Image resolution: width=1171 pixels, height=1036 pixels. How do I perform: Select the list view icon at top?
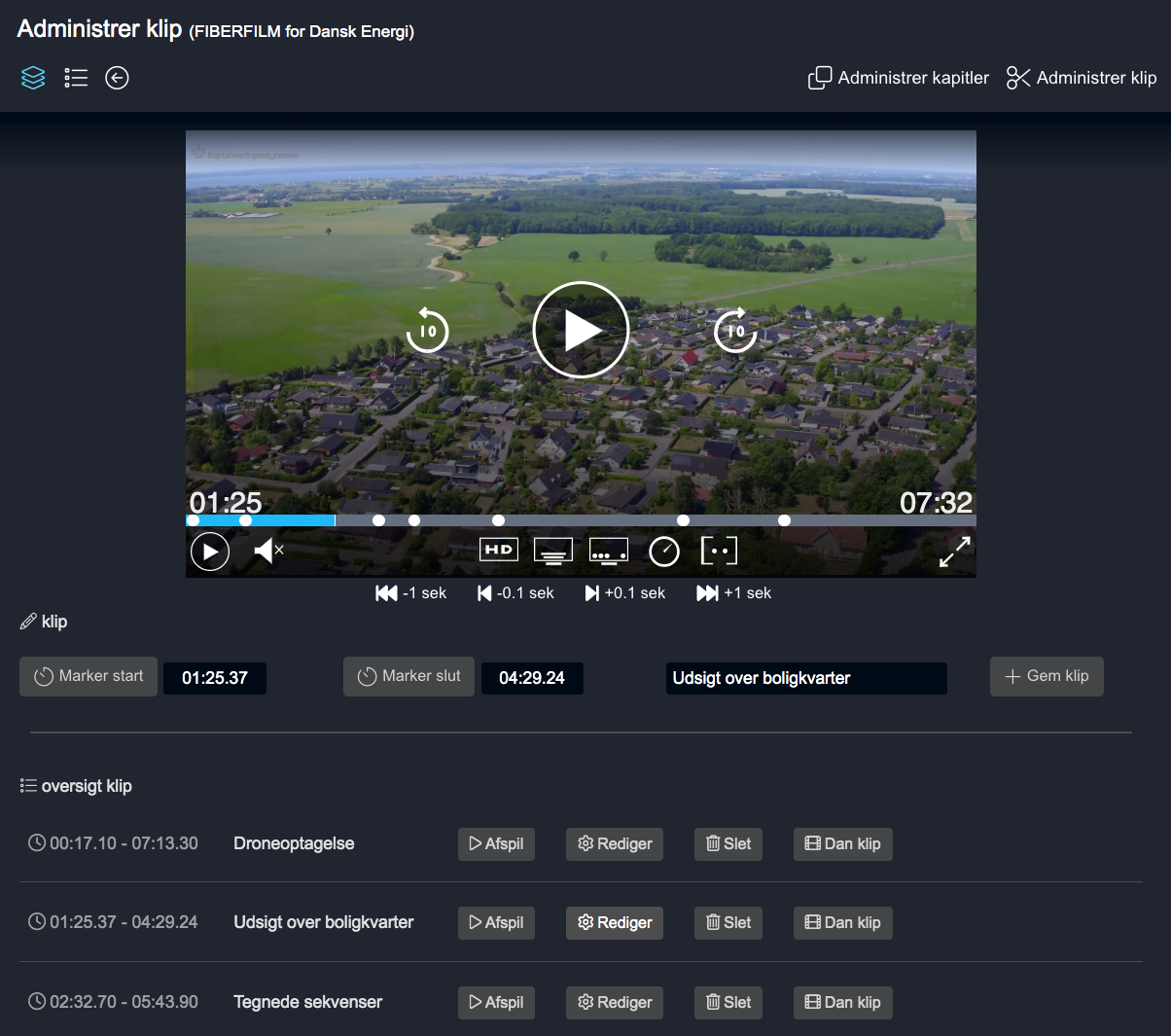tap(76, 77)
